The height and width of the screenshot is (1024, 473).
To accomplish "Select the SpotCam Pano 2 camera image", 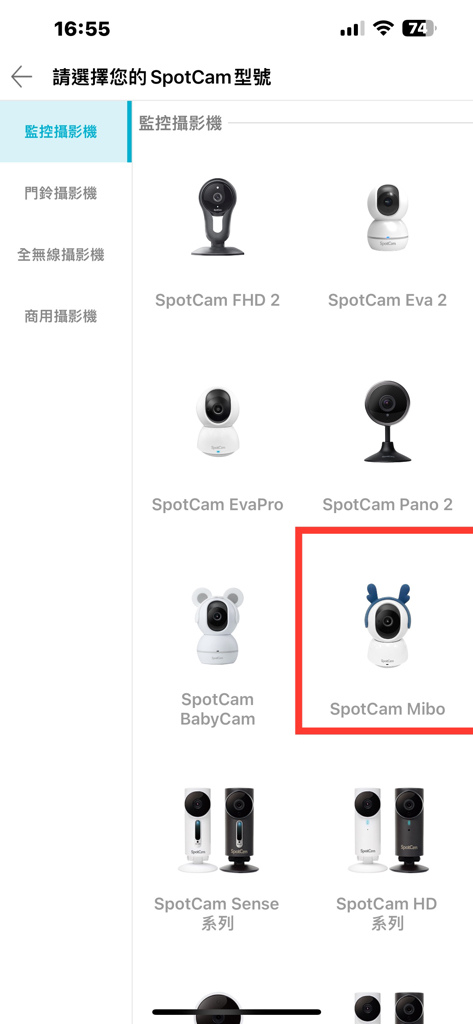I will pos(387,421).
